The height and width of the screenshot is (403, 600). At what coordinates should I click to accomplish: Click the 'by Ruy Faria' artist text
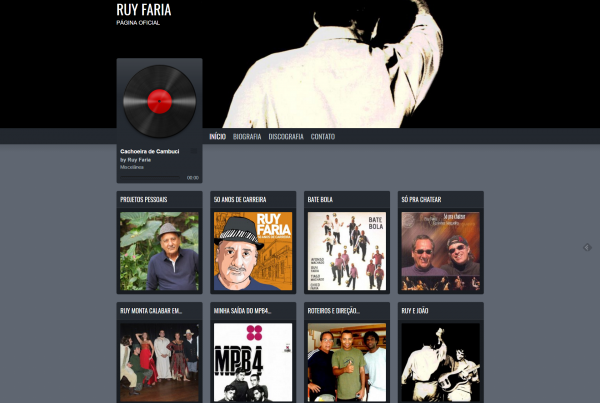(x=135, y=160)
